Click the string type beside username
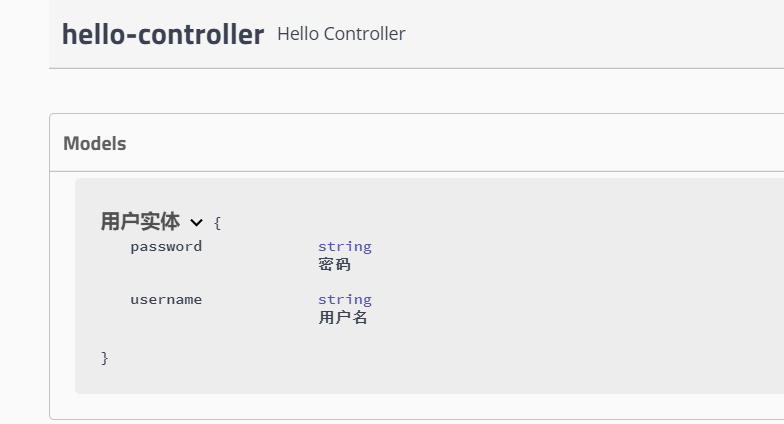 click(345, 299)
